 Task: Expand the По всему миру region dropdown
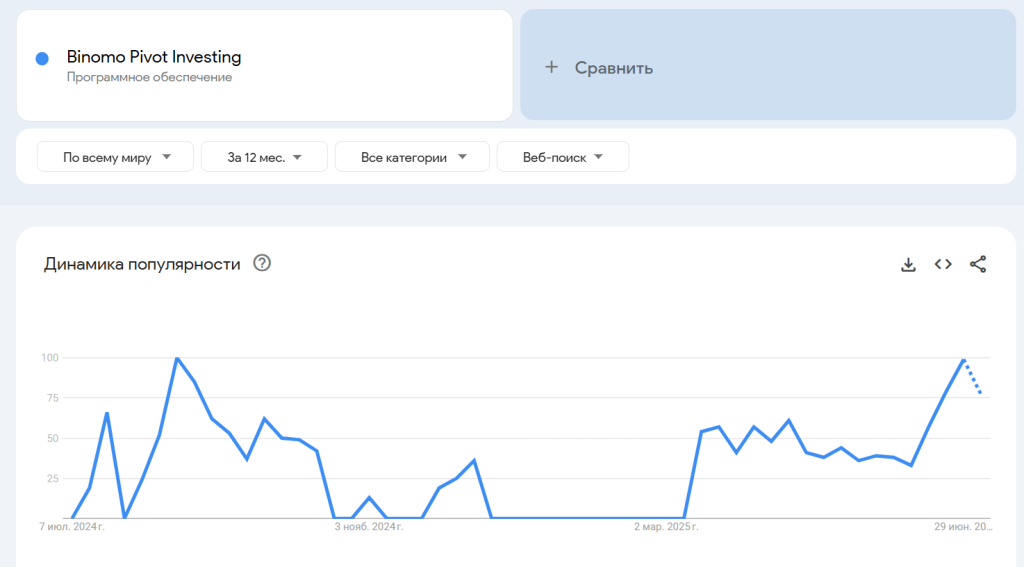pyautogui.click(x=115, y=157)
